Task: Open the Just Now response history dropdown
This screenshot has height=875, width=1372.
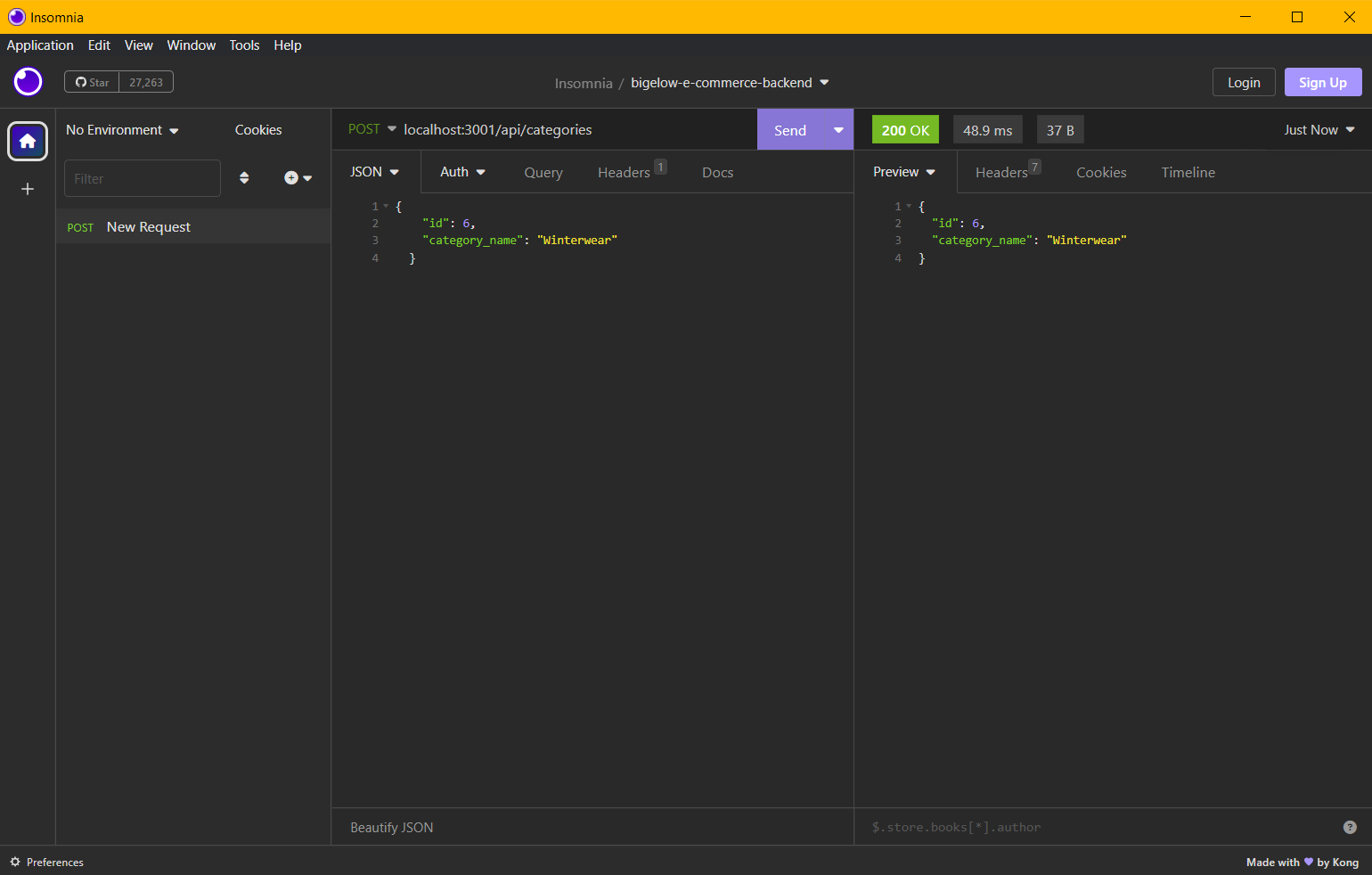Action: point(1319,129)
